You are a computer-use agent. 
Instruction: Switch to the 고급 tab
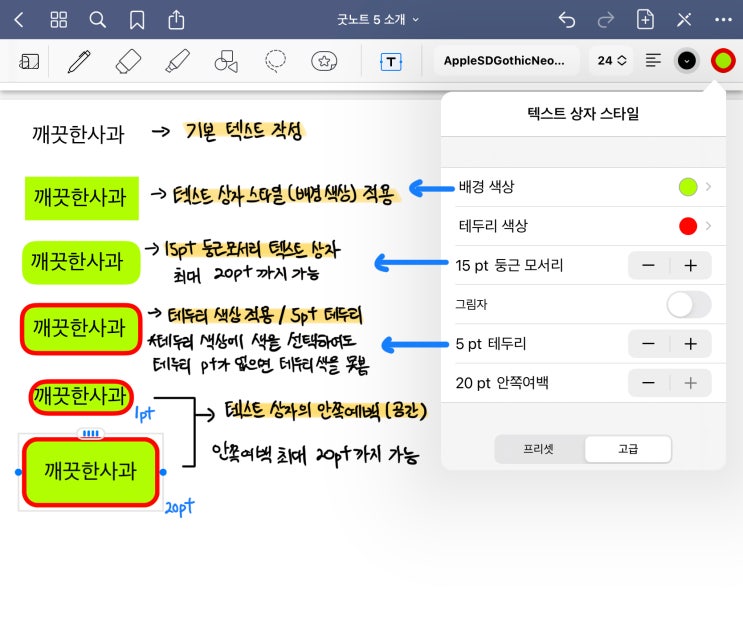pyautogui.click(x=628, y=449)
